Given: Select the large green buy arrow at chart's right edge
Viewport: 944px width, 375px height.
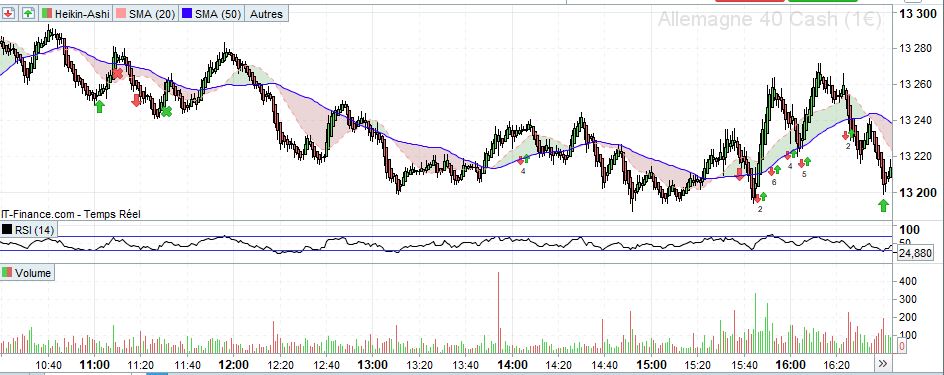Looking at the screenshot, I should pos(883,205).
